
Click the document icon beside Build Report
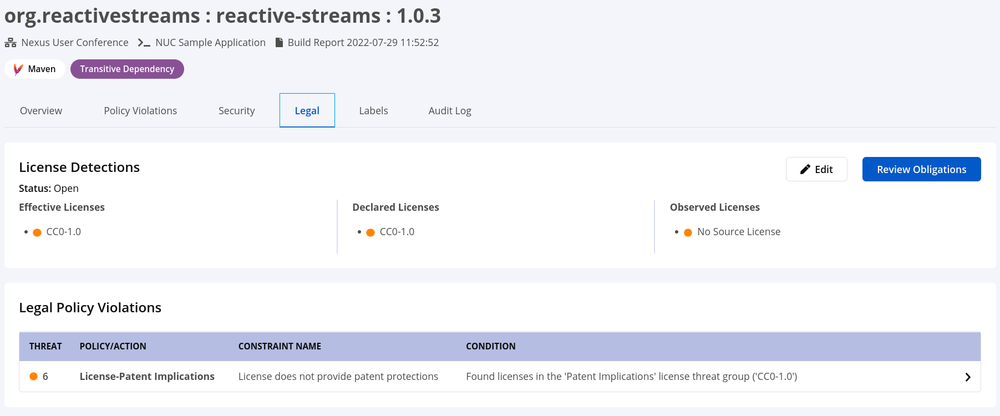(279, 43)
